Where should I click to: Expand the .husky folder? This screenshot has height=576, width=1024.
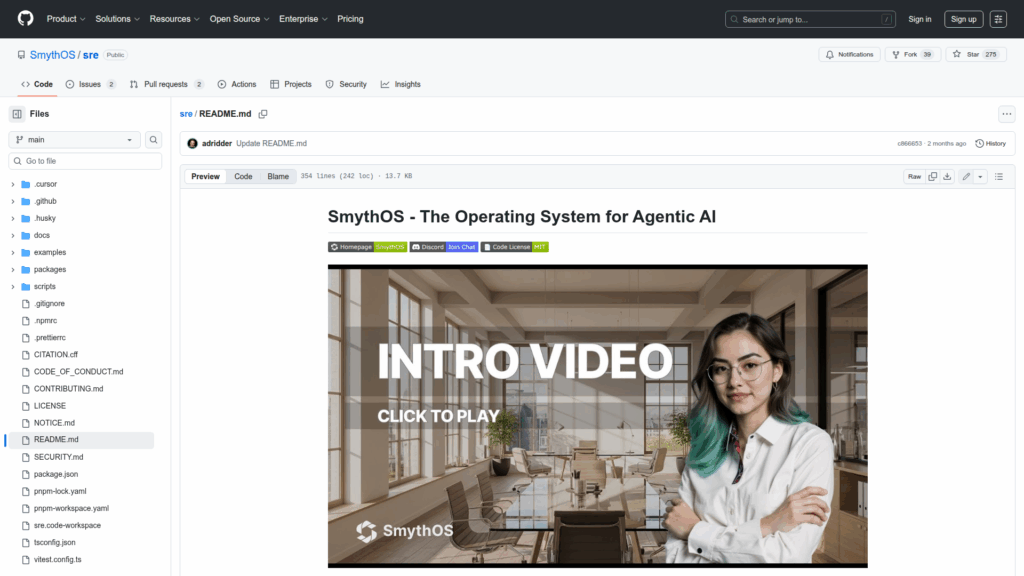[13, 218]
